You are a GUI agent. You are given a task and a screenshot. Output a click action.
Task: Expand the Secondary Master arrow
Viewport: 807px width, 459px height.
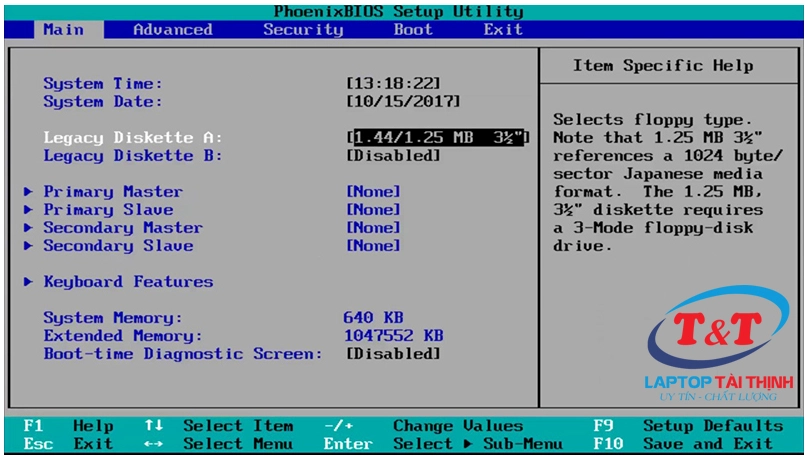28,228
